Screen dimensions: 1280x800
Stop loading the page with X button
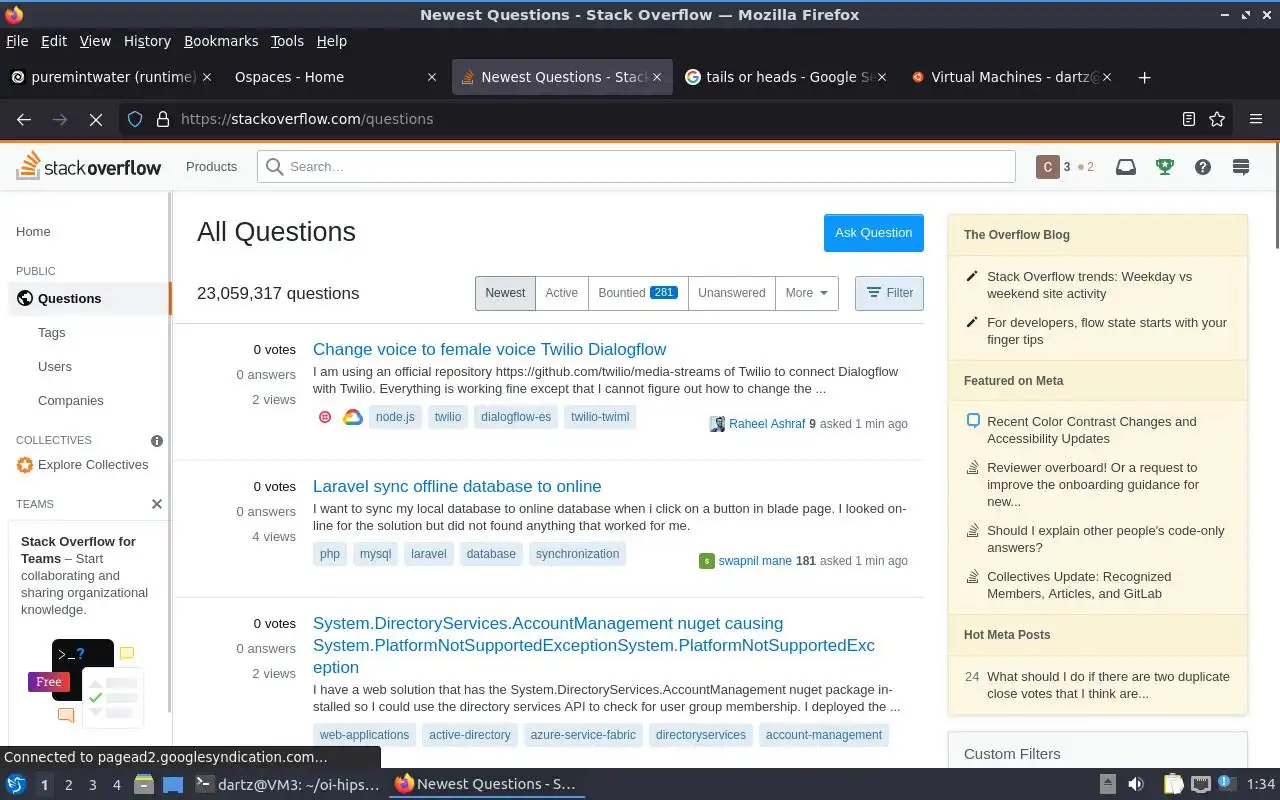pyautogui.click(x=96, y=119)
